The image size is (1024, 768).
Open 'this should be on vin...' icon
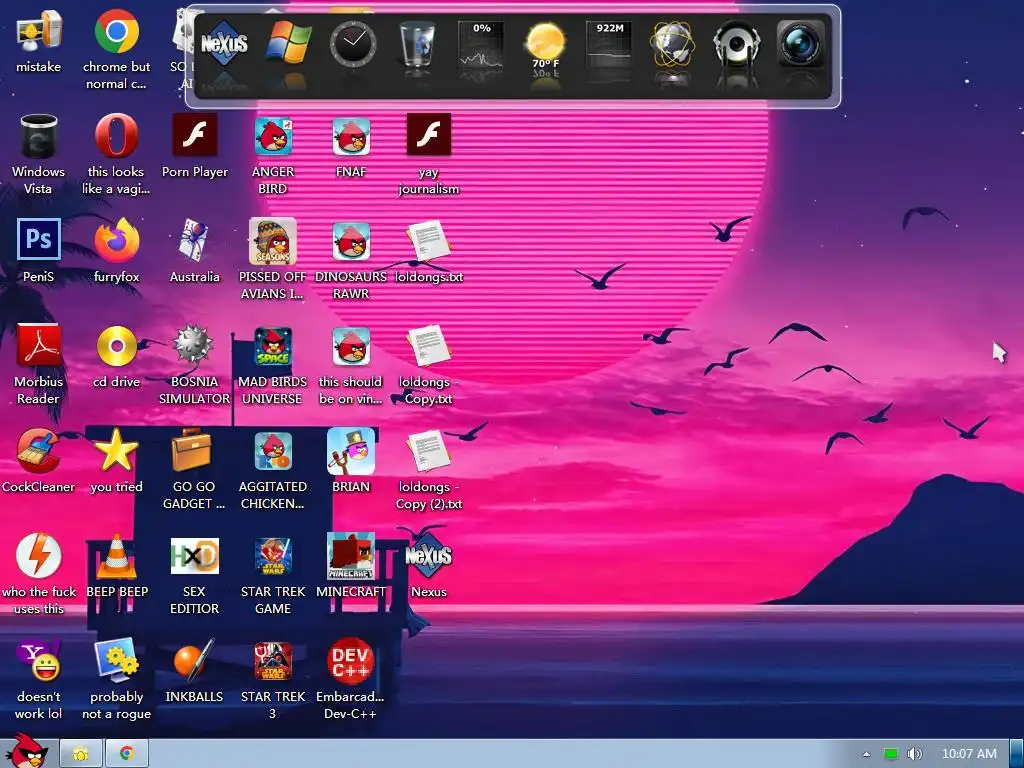351,346
